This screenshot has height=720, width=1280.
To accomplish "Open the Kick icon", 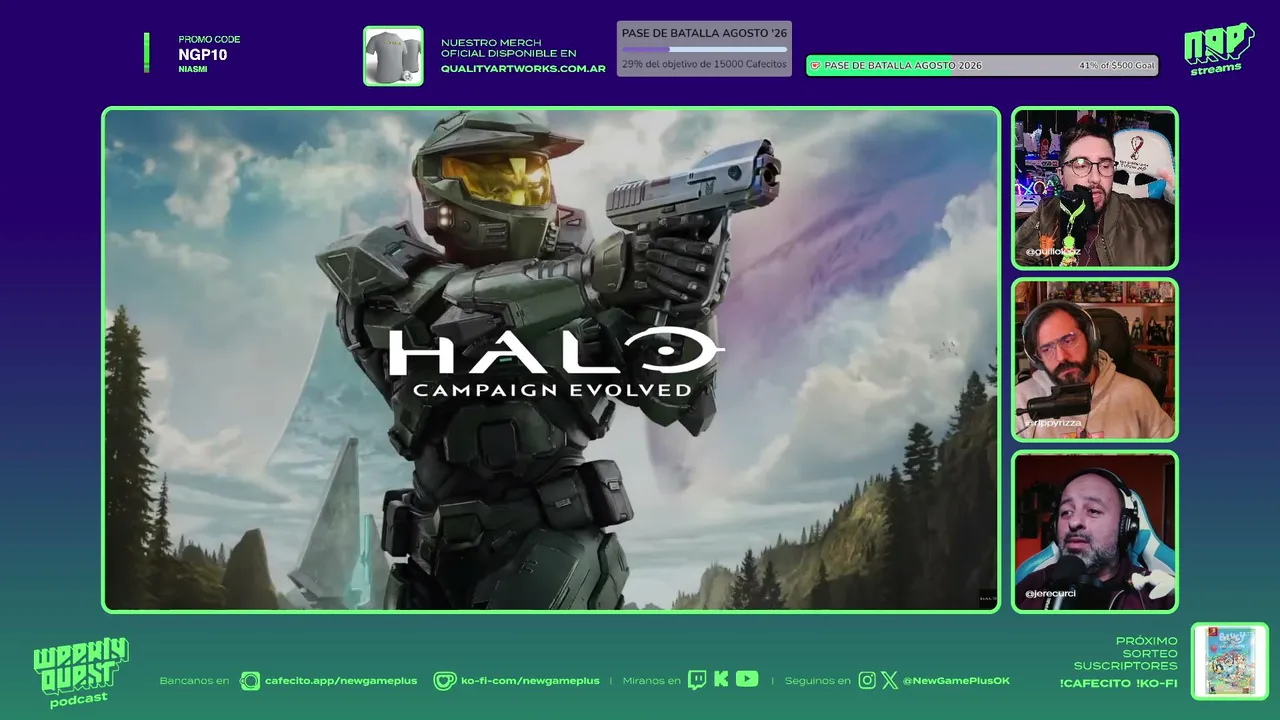I will point(721,680).
